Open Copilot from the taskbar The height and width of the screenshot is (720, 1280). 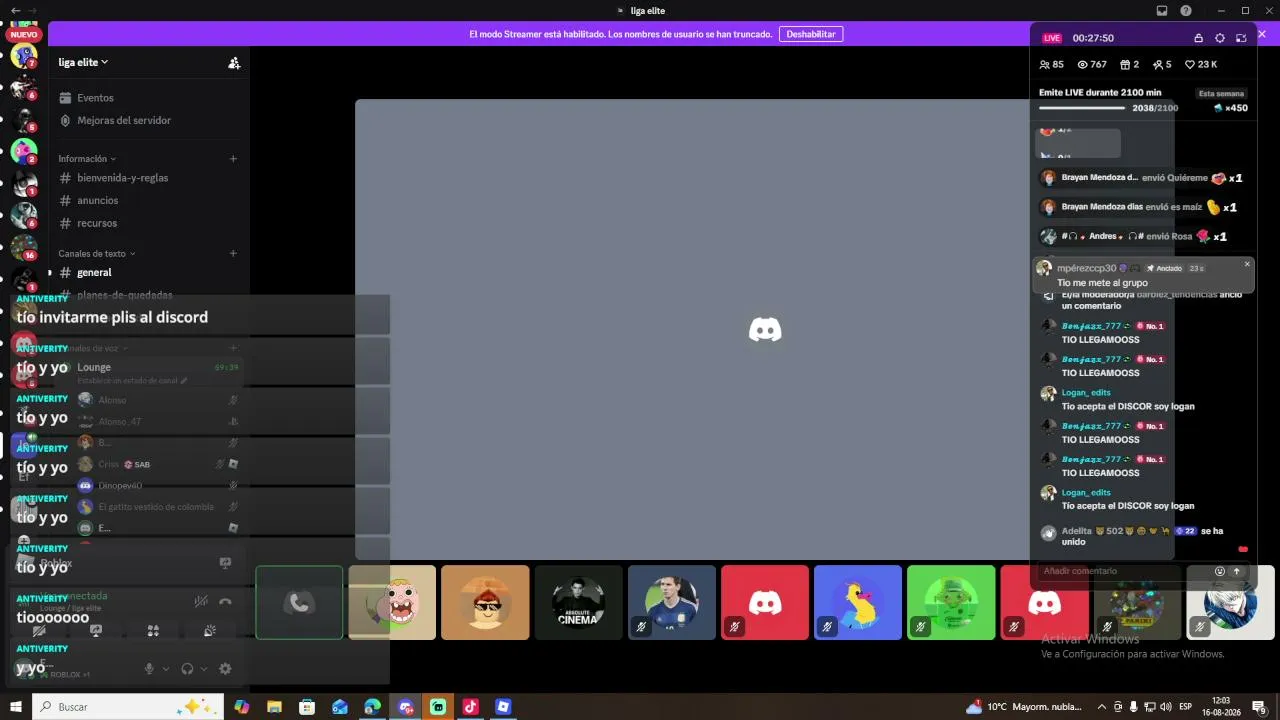[241, 707]
